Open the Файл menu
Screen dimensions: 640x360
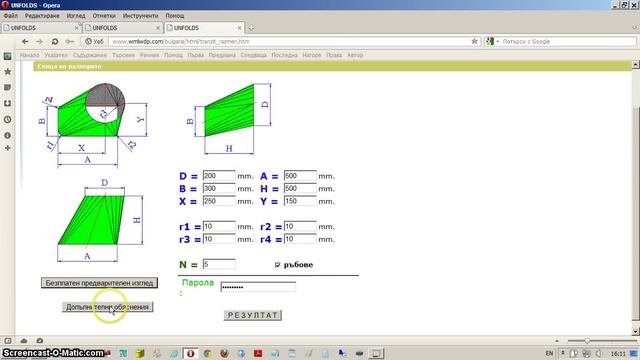click(x=11, y=16)
